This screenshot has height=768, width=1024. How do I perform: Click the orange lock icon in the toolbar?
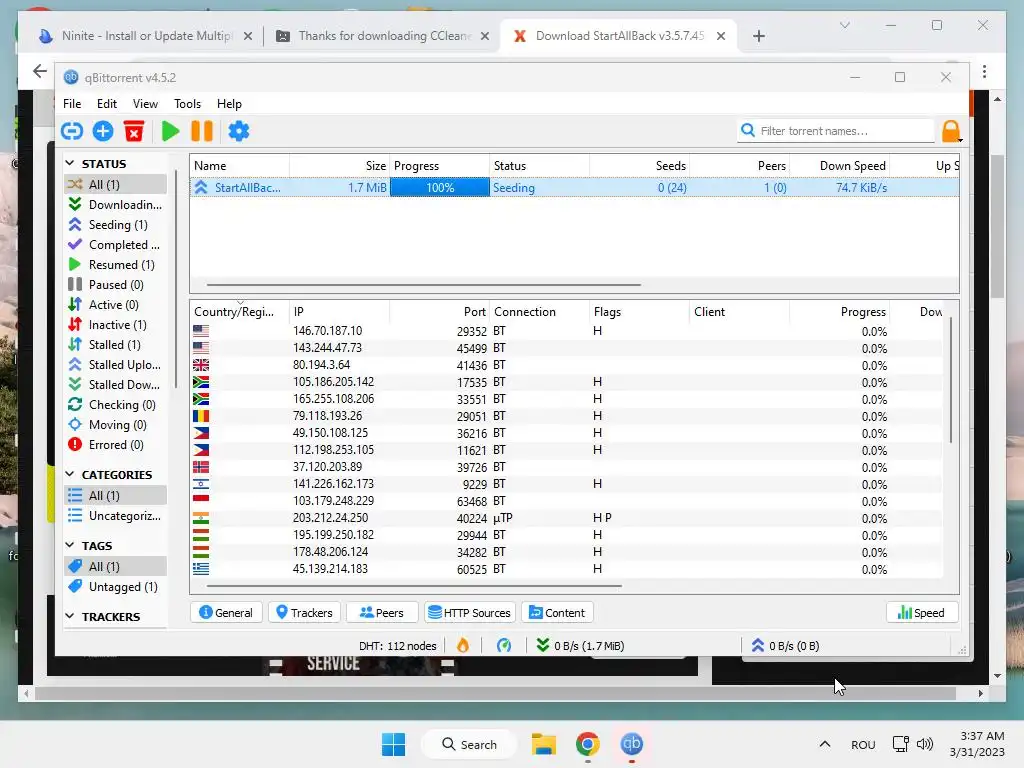(x=952, y=131)
